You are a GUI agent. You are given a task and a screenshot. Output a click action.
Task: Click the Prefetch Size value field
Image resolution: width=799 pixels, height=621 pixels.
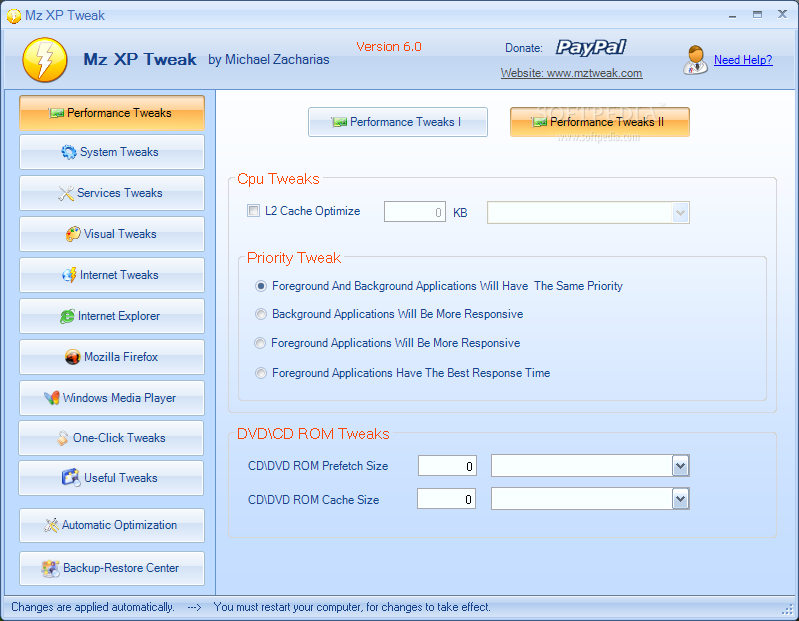tap(447, 466)
